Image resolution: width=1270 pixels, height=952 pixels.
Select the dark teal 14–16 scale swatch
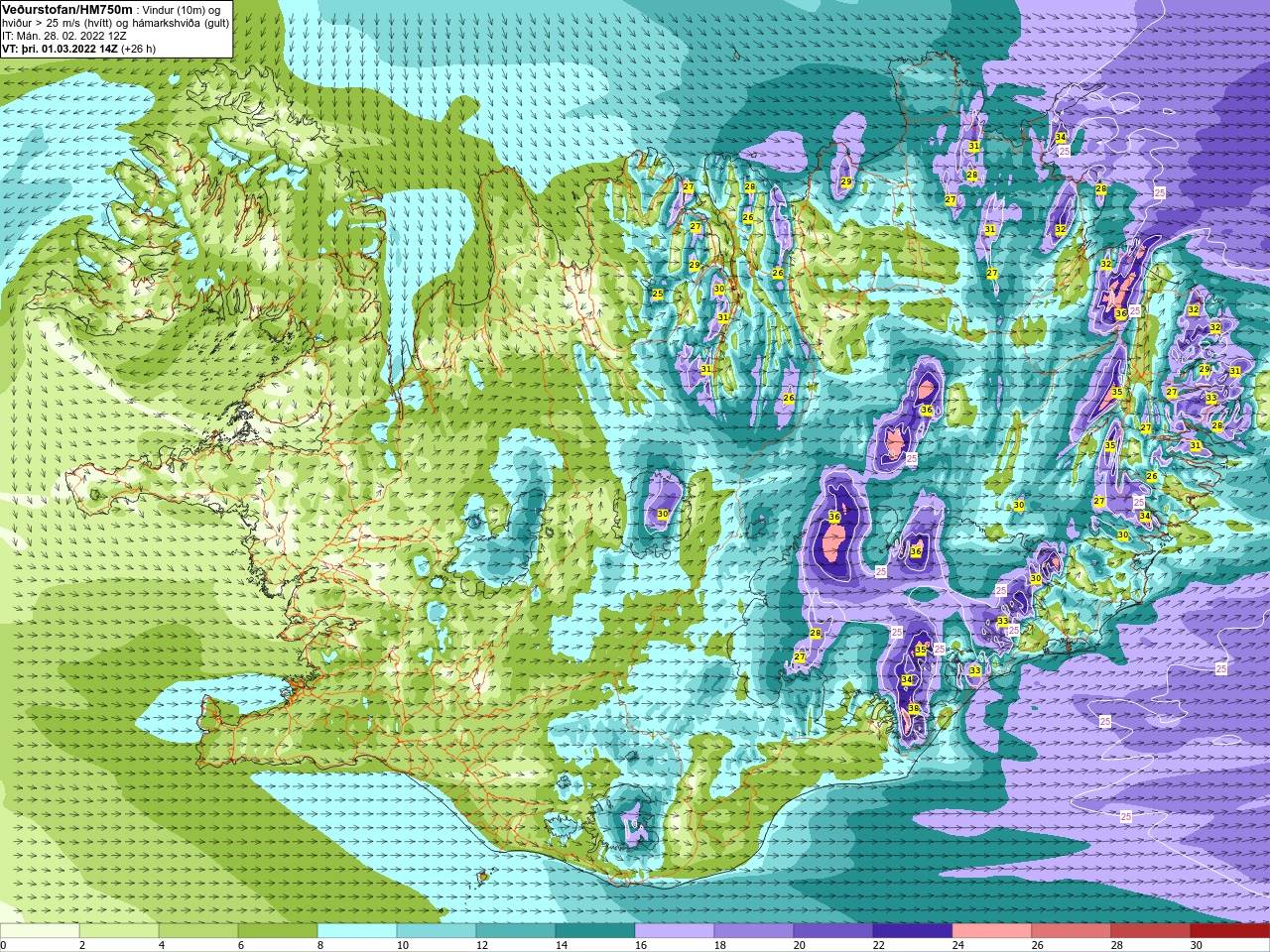coord(595,931)
